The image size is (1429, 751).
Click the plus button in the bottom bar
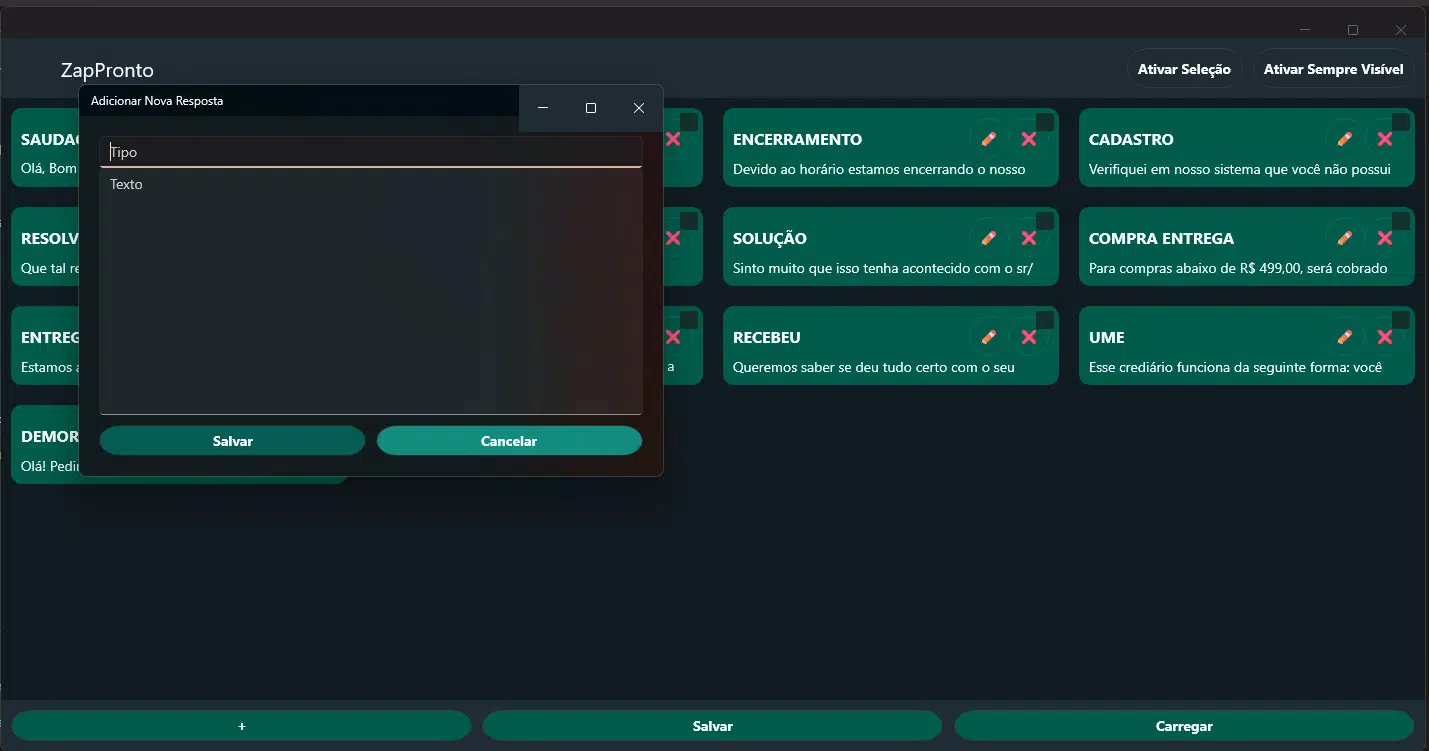(241, 726)
